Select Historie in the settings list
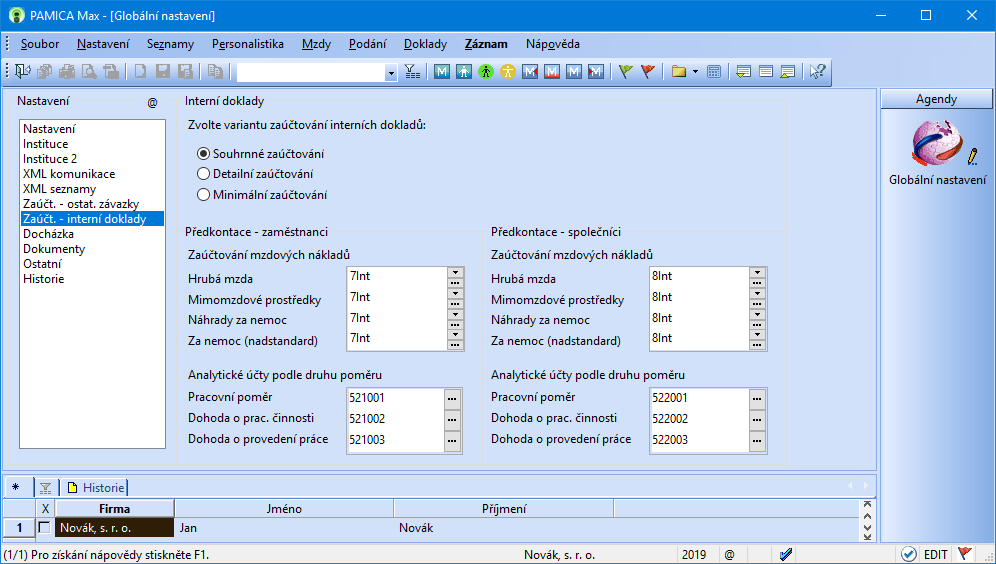996x564 pixels. tap(43, 279)
